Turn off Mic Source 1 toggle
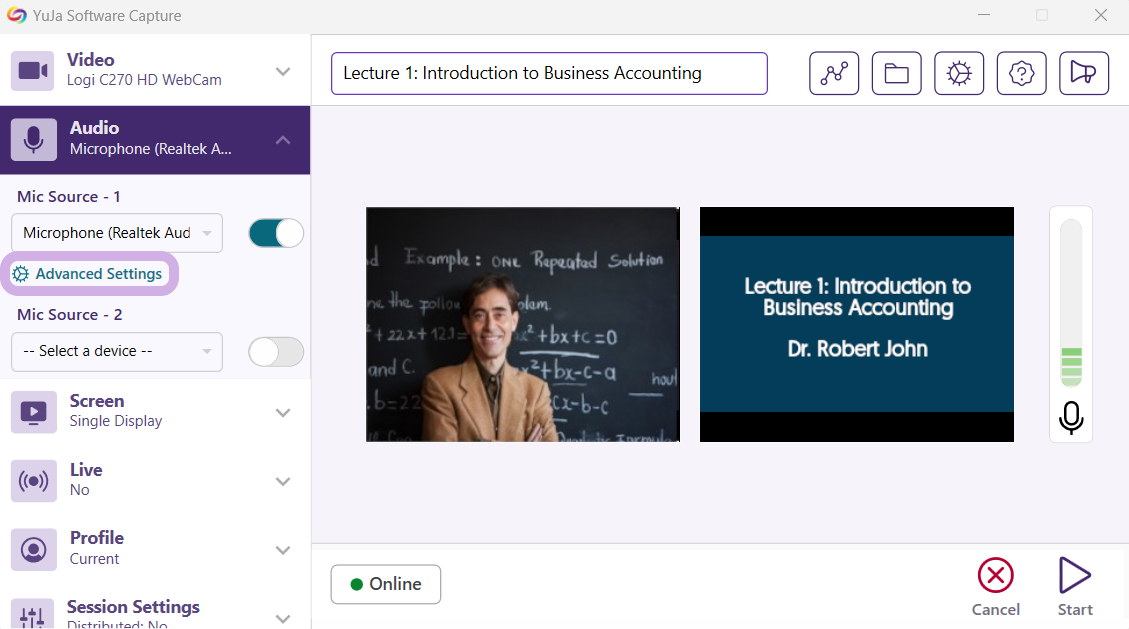 (x=276, y=233)
